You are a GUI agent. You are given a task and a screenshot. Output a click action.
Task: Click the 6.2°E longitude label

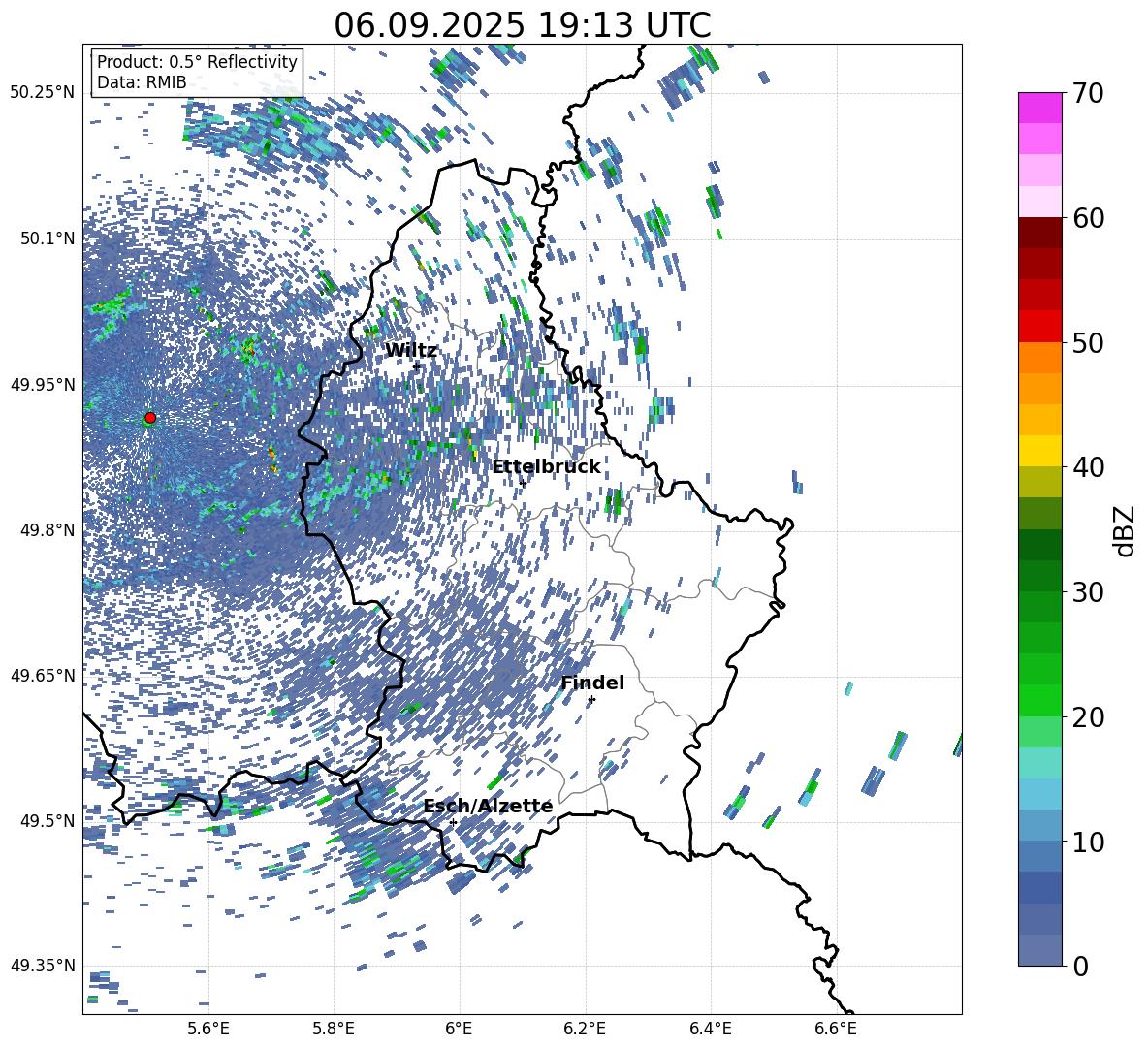(585, 1029)
